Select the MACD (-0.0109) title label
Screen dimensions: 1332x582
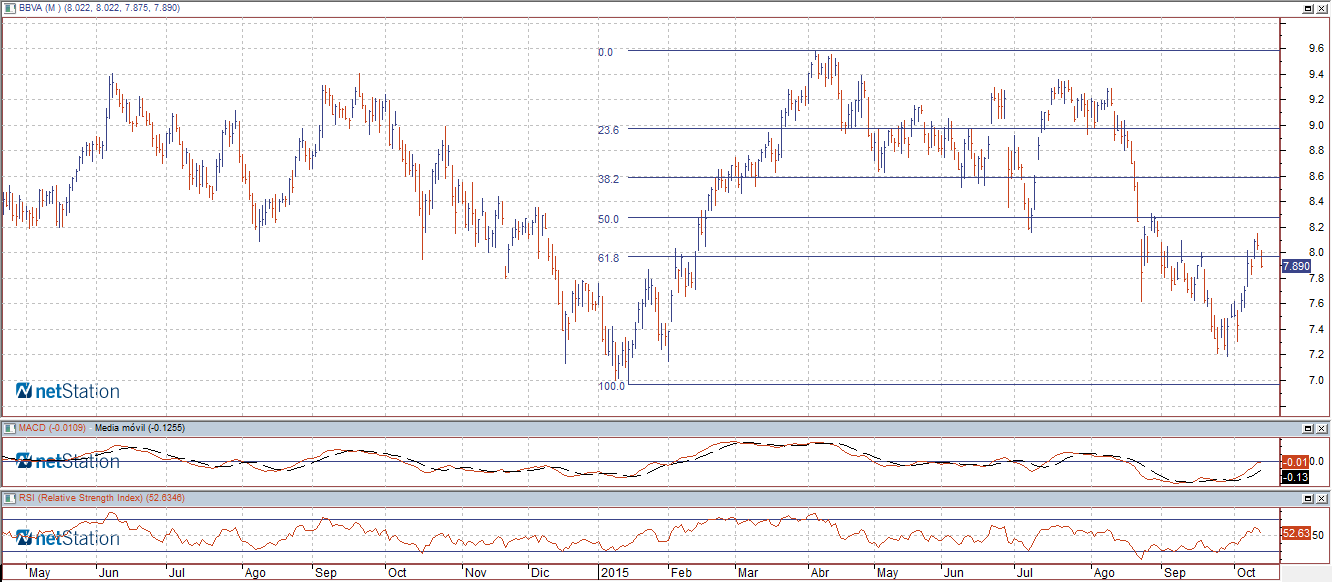coord(51,428)
